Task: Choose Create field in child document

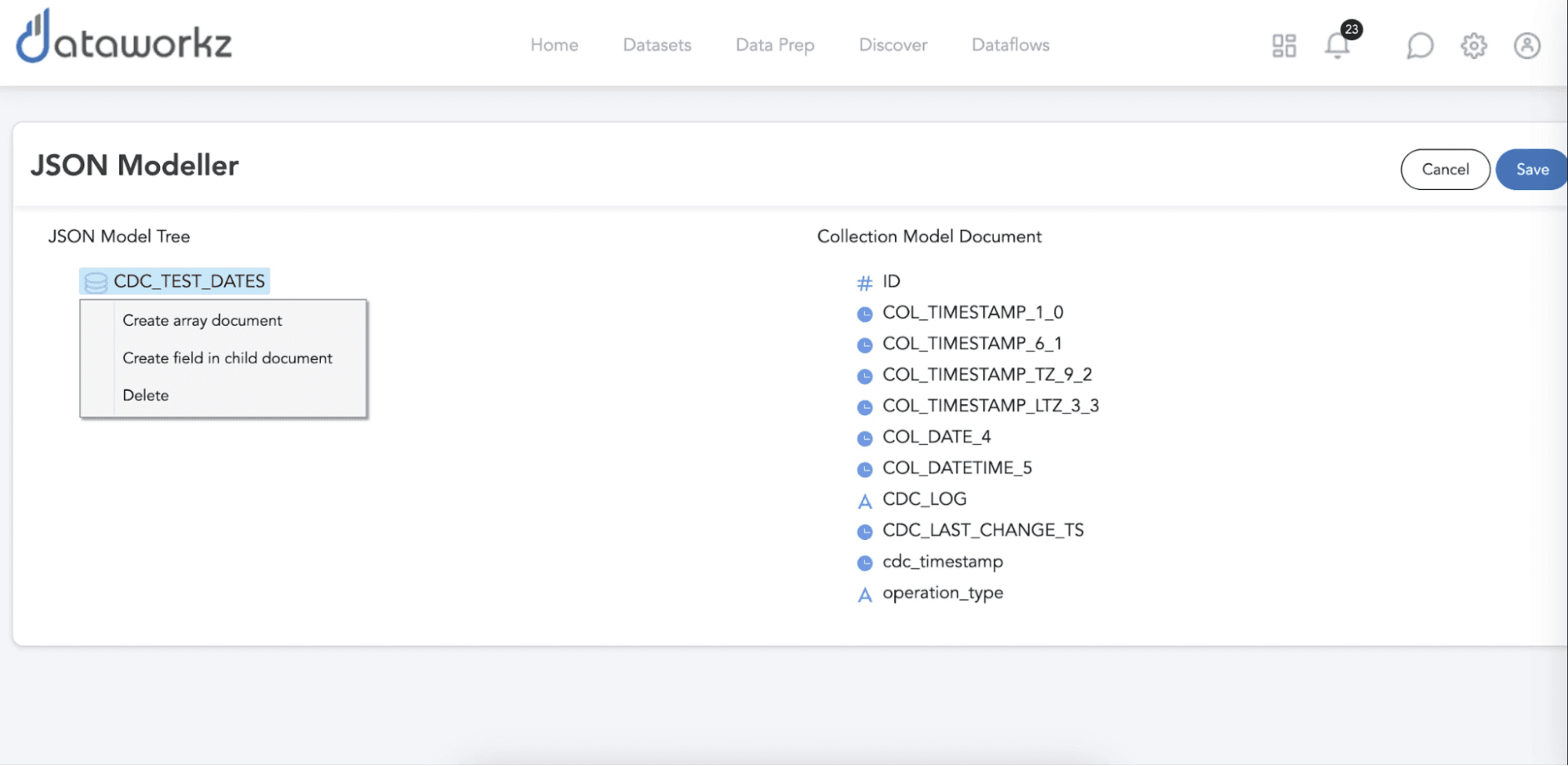Action: pyautogui.click(x=227, y=358)
